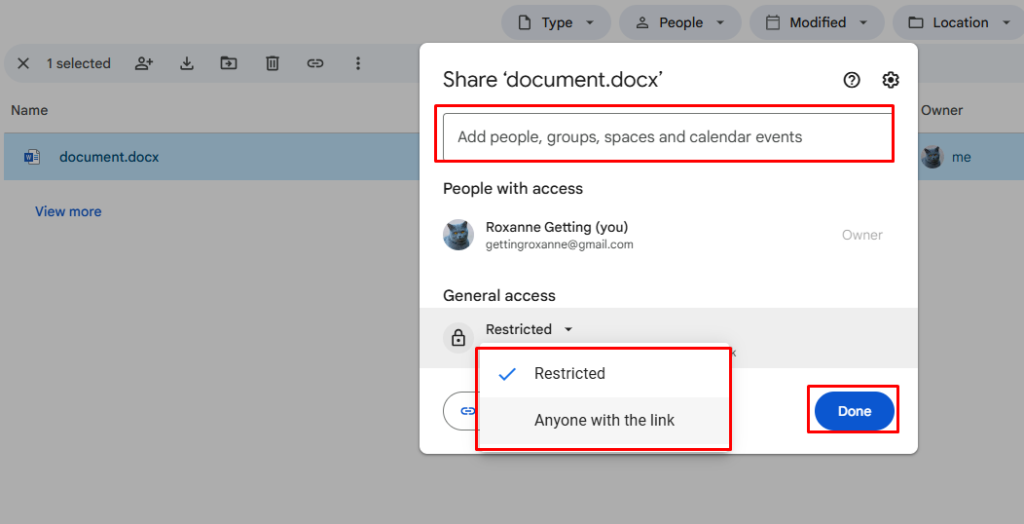The image size is (1024, 524).
Task: Click the Share 'document.docx' dialog title
Action: pos(553,80)
